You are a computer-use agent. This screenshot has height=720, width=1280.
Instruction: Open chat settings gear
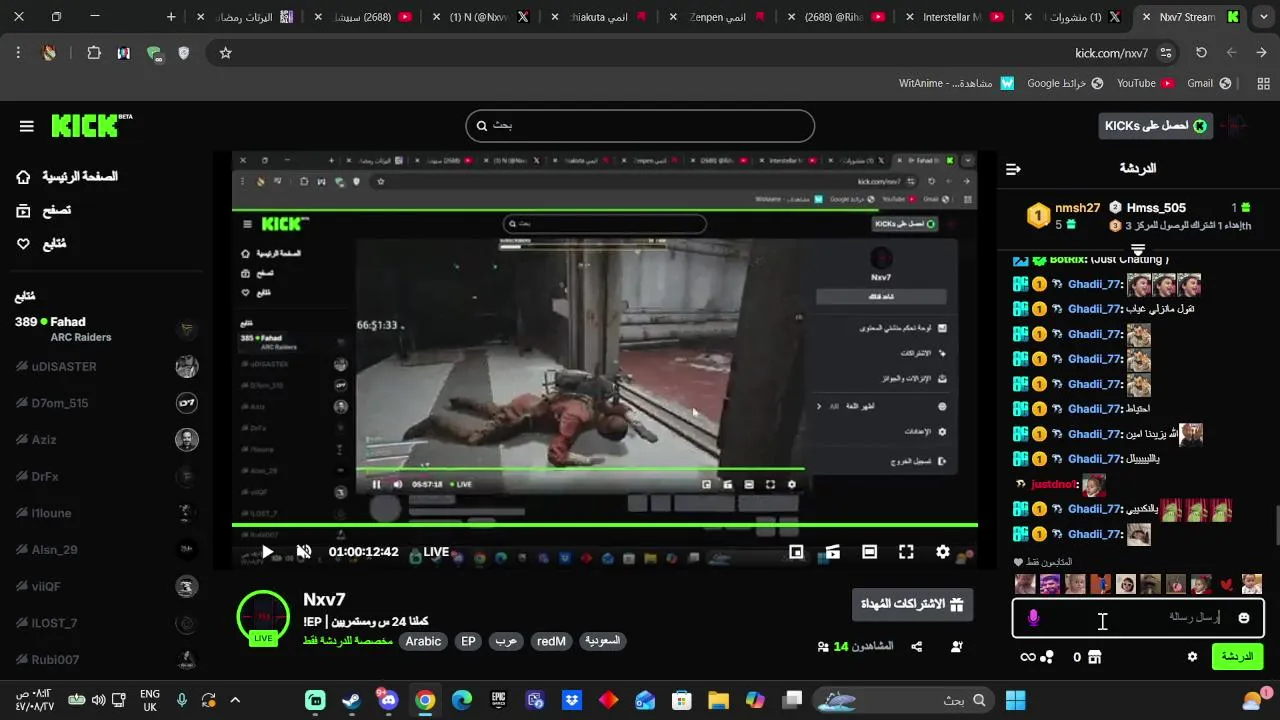[x=1192, y=657]
